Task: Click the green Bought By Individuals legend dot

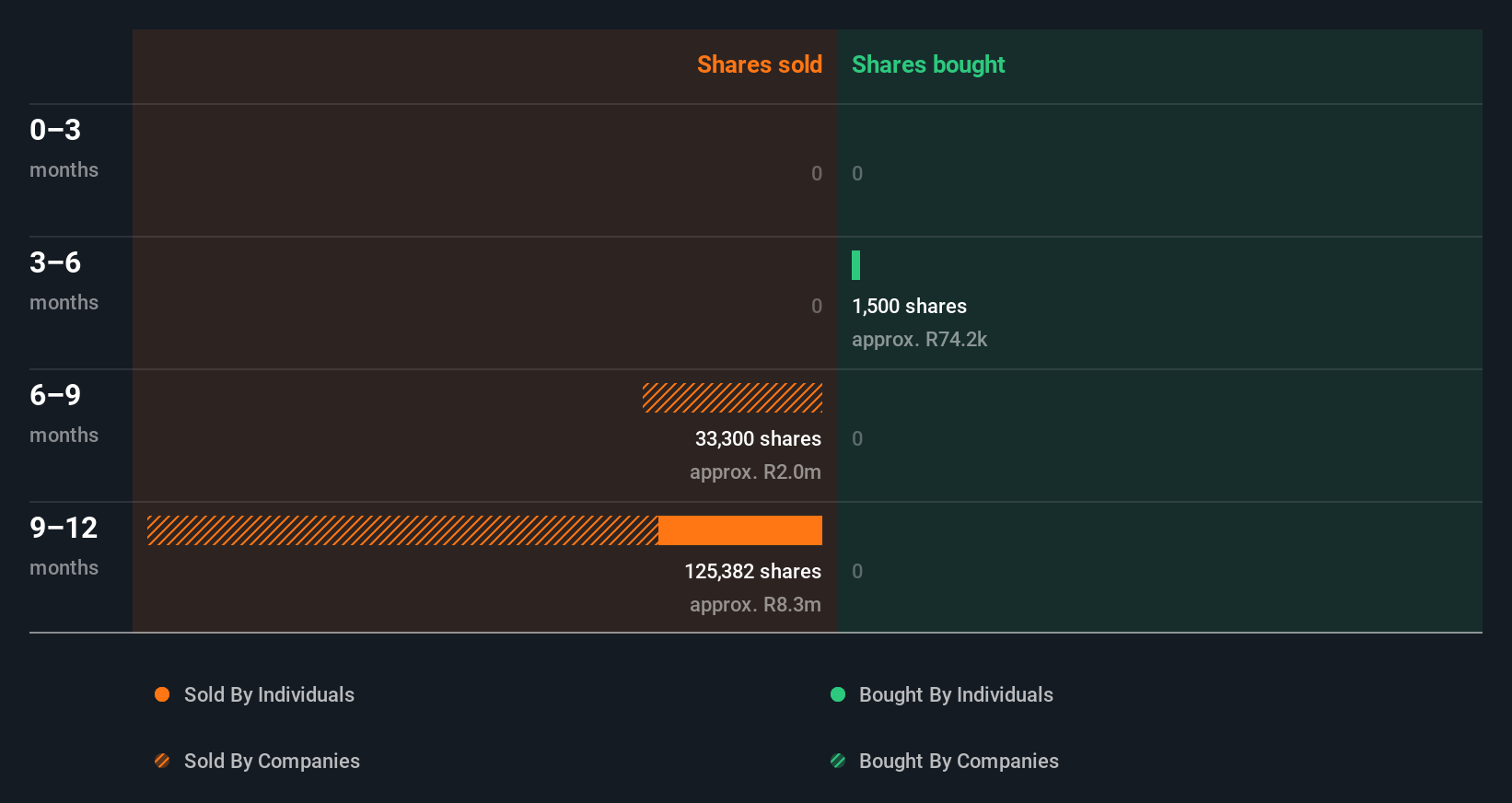Action: tap(838, 694)
